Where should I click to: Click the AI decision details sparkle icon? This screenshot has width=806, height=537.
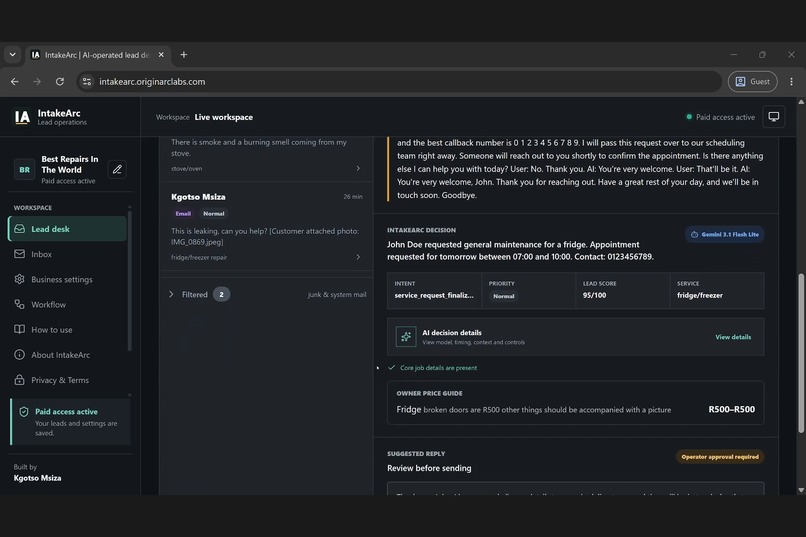click(406, 337)
